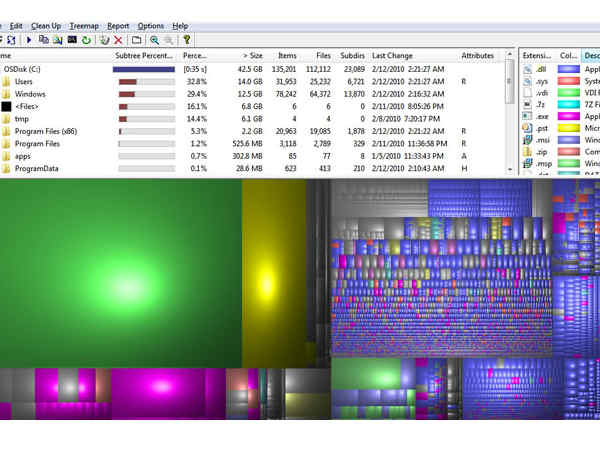Viewport: 600px width, 450px height.
Task: Click the Delete to Recycle Bin icon
Action: point(104,40)
